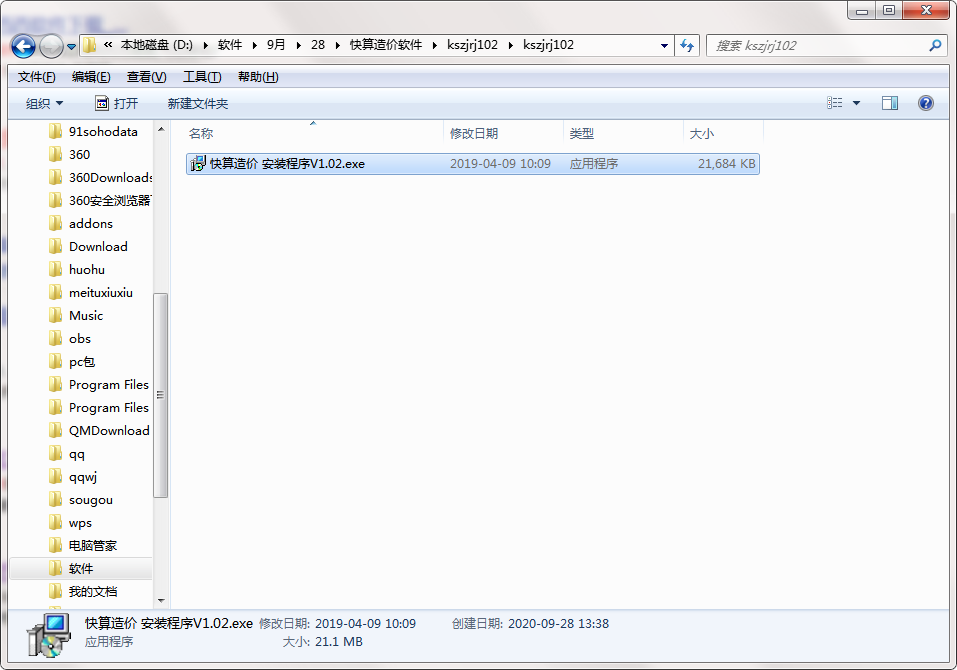
Task: Click the sougou folder icon
Action: (x=56, y=500)
